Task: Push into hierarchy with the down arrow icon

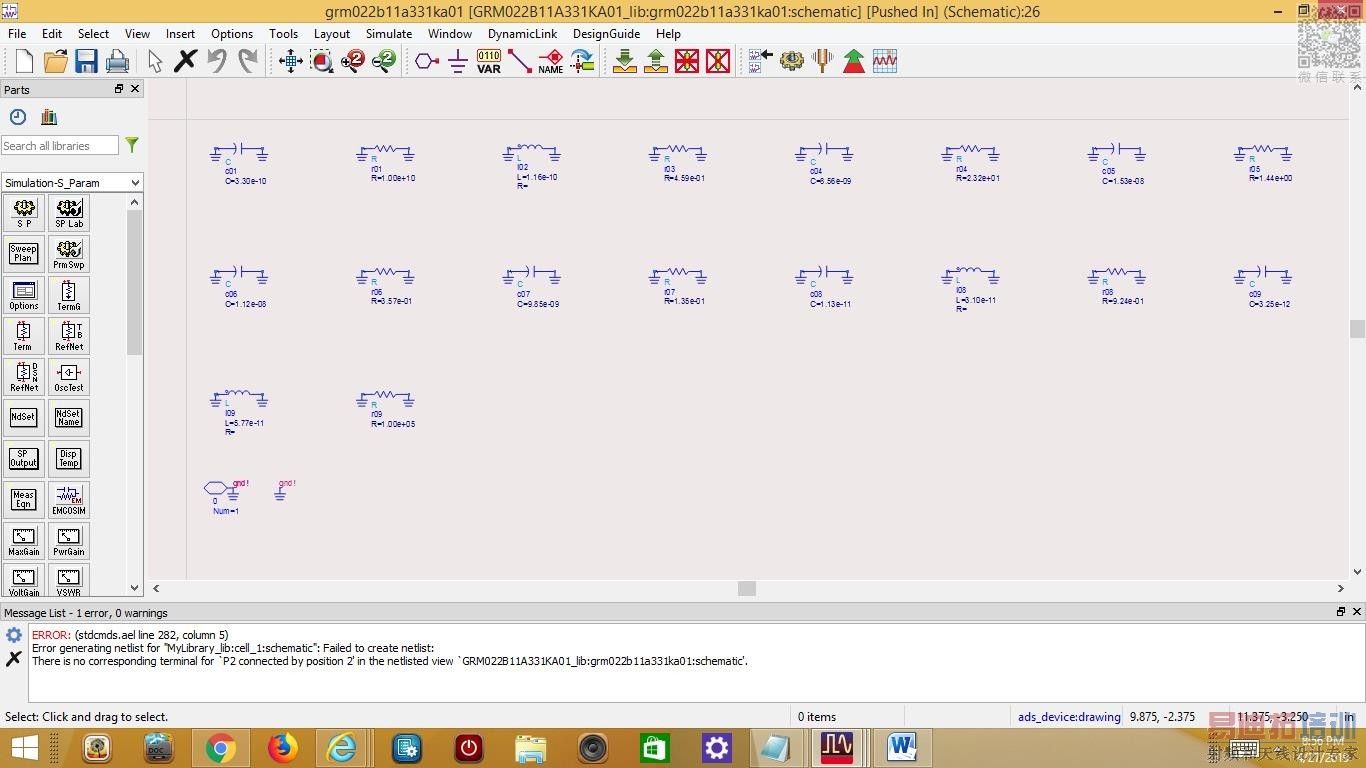Action: [625, 61]
